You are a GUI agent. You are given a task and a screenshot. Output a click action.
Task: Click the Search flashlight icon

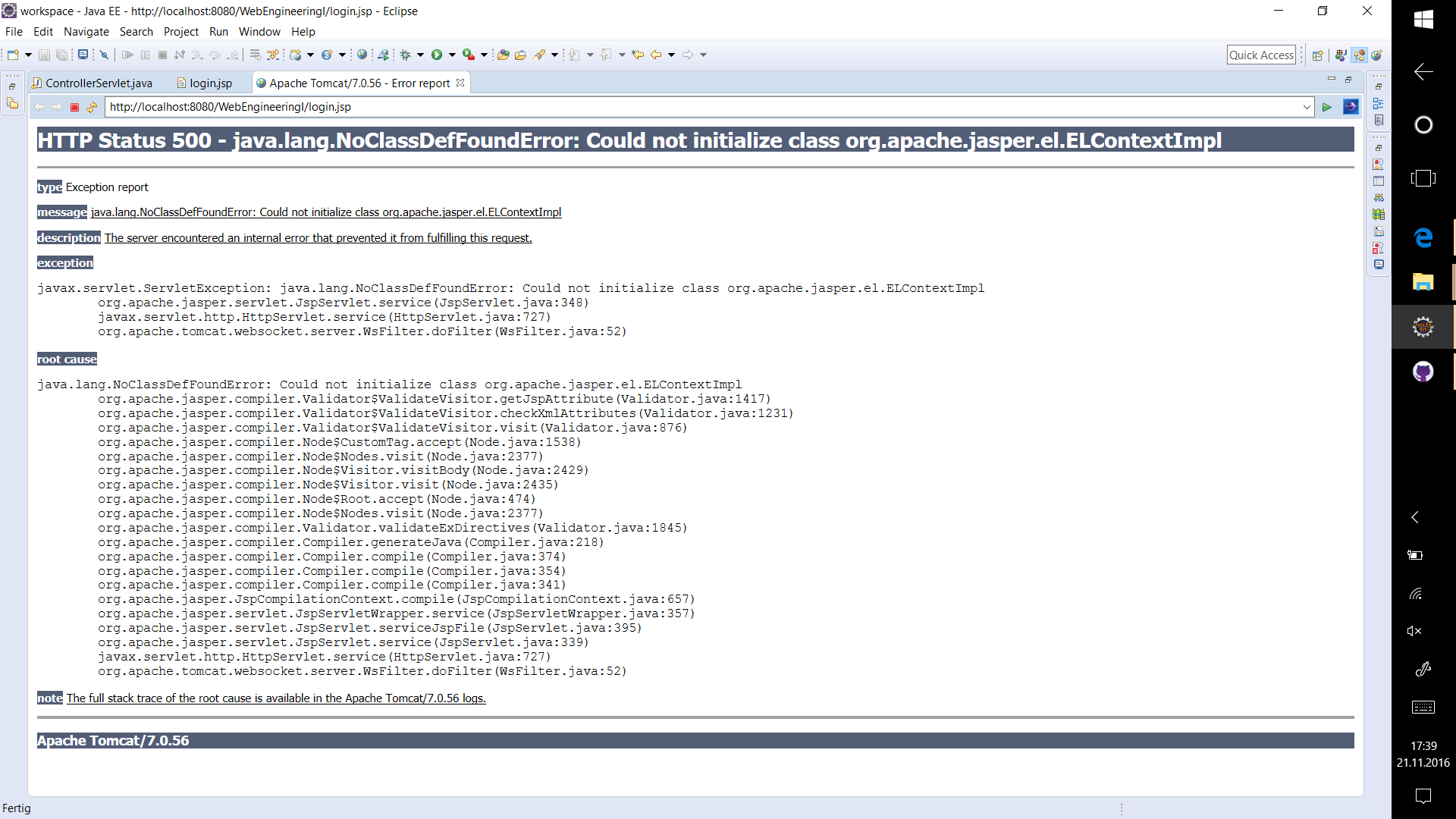539,55
